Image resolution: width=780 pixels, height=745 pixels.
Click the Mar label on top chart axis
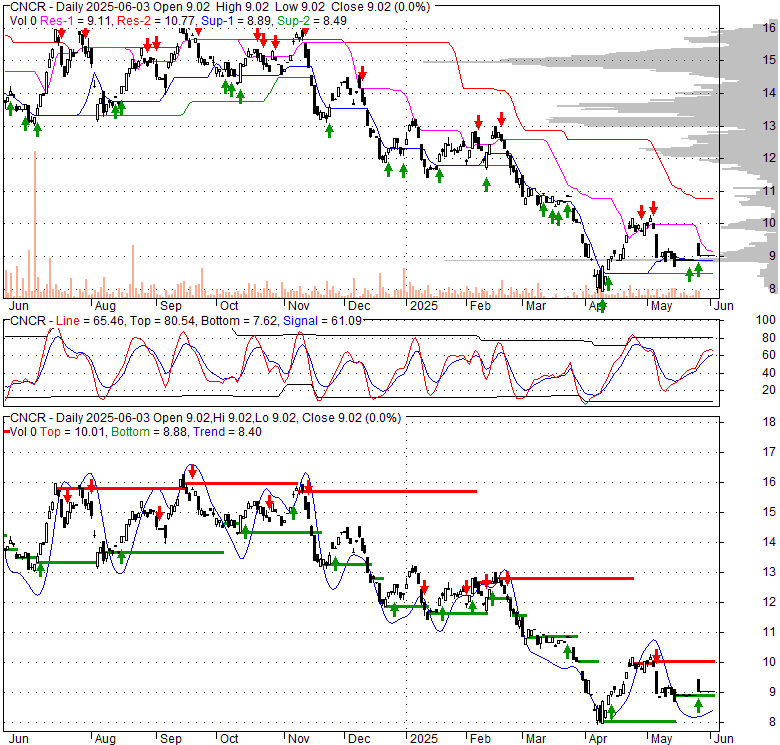point(536,305)
